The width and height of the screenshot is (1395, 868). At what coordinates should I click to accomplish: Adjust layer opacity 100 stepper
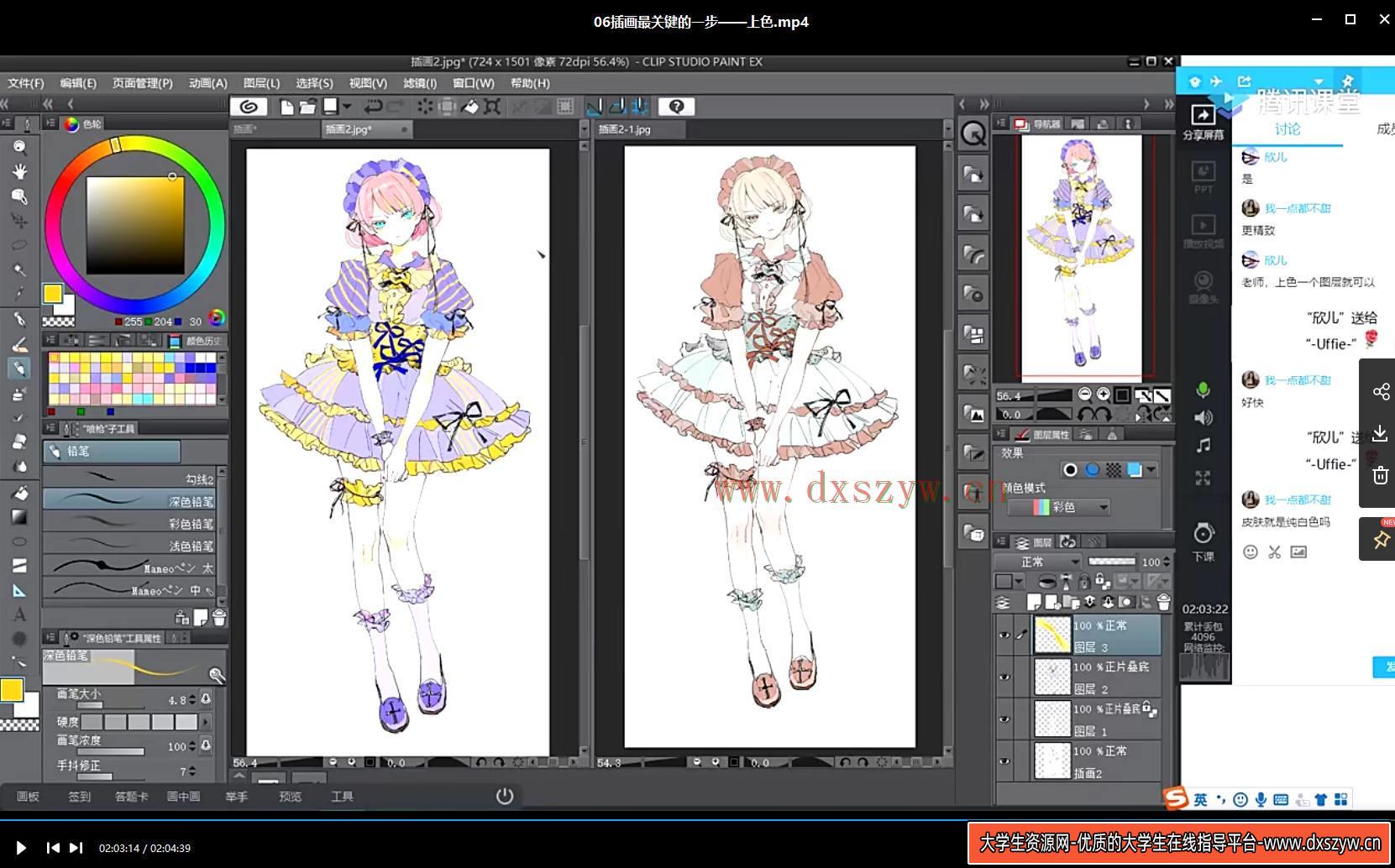click(1167, 562)
